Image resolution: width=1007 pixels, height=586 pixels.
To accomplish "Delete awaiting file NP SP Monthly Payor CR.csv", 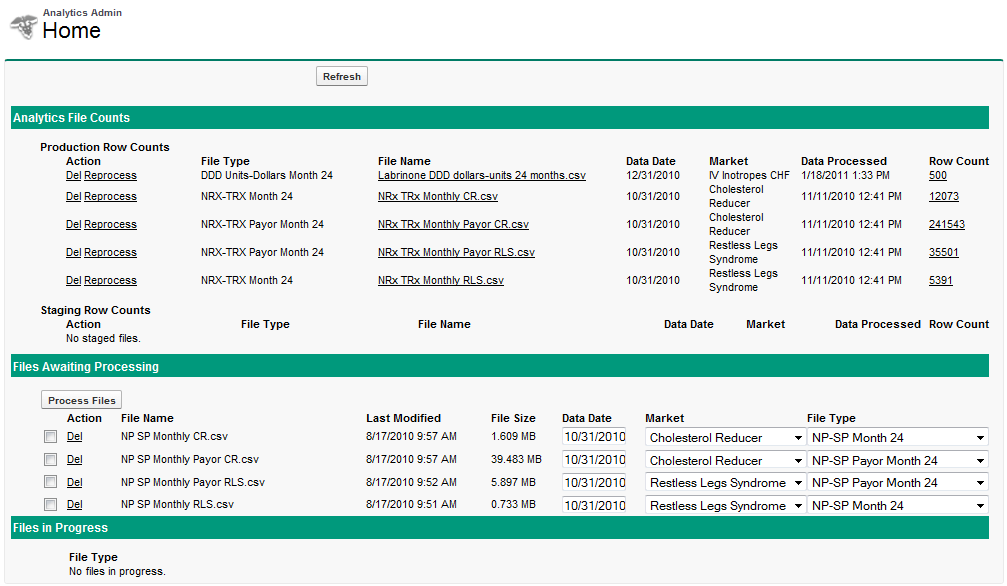I will [x=74, y=460].
